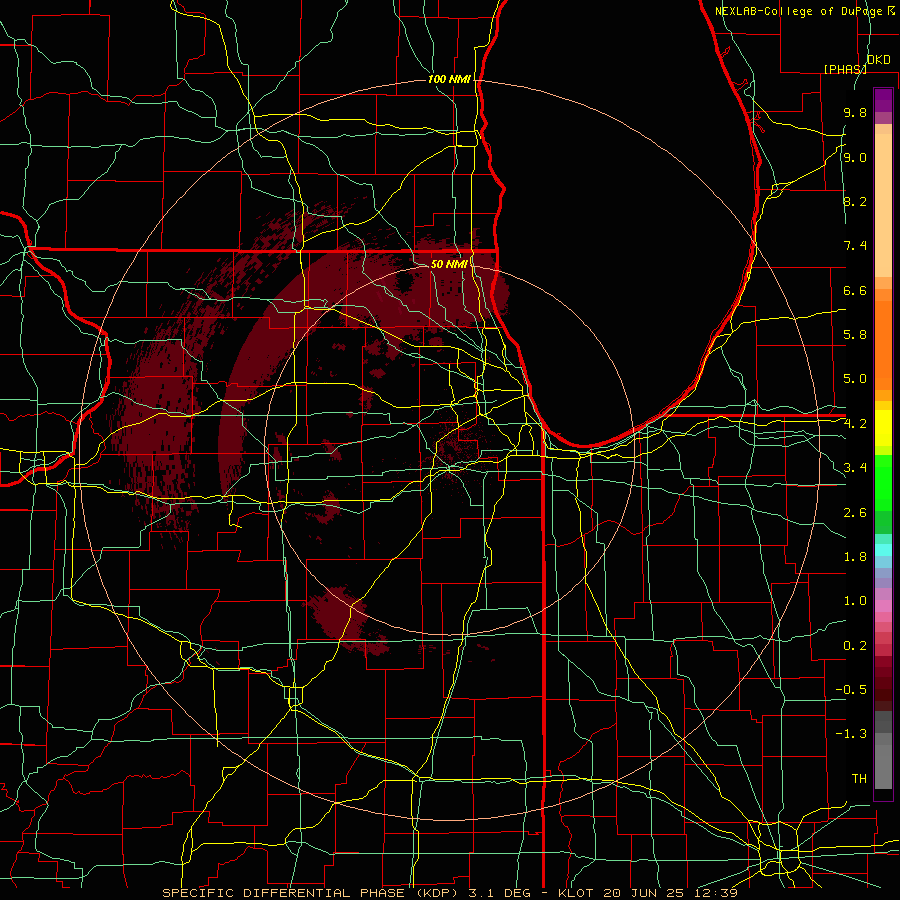Pick the bright yellow color bar segment
Image resolution: width=900 pixels, height=900 pixels.
point(883,428)
